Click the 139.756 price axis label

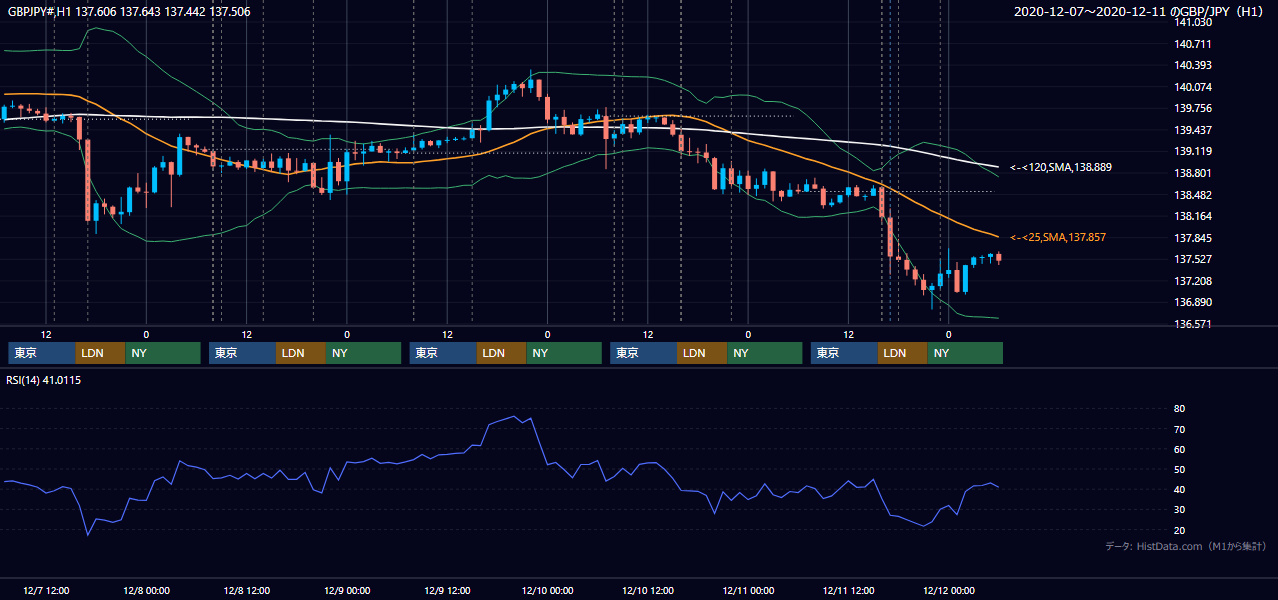(1193, 108)
